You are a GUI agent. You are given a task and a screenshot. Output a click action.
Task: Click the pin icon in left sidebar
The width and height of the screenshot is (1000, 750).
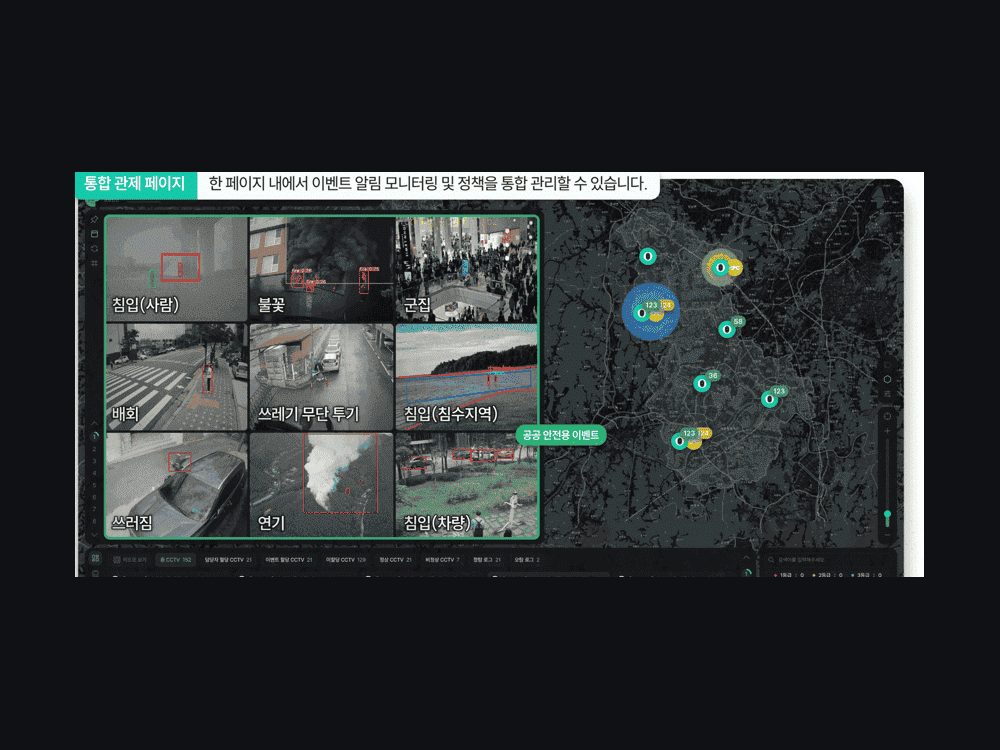click(94, 219)
